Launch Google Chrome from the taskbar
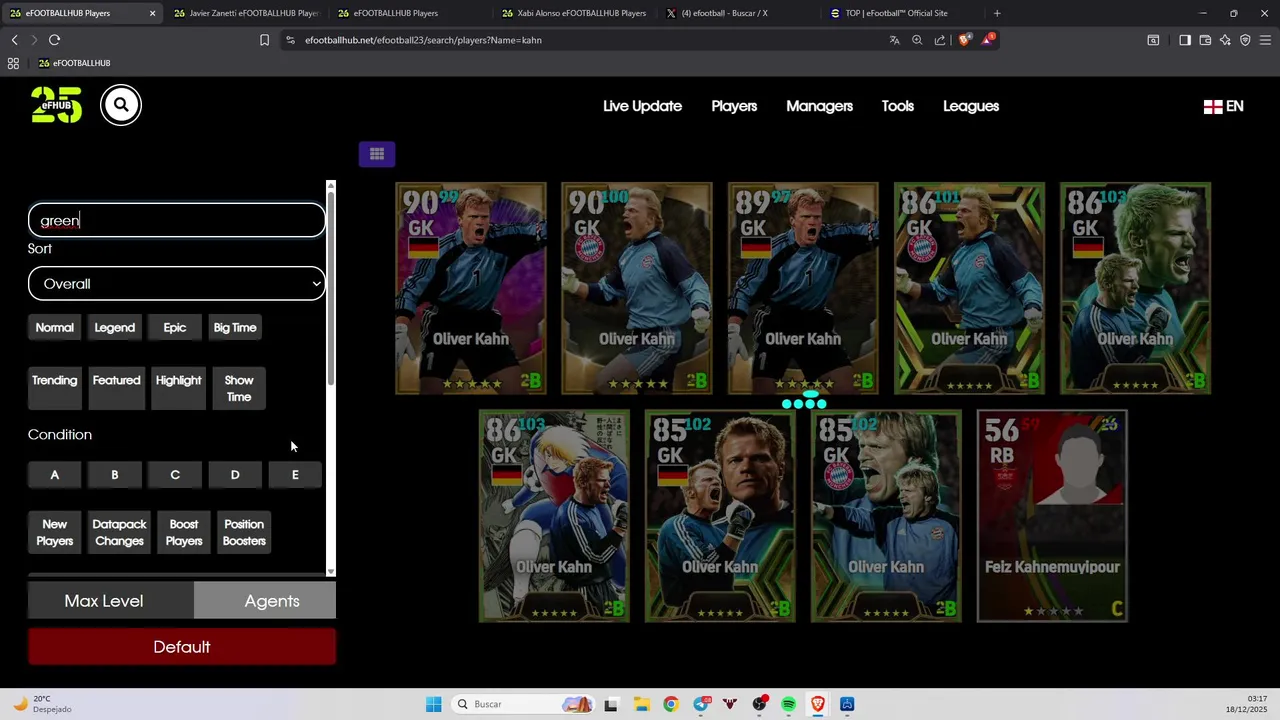 [671, 704]
